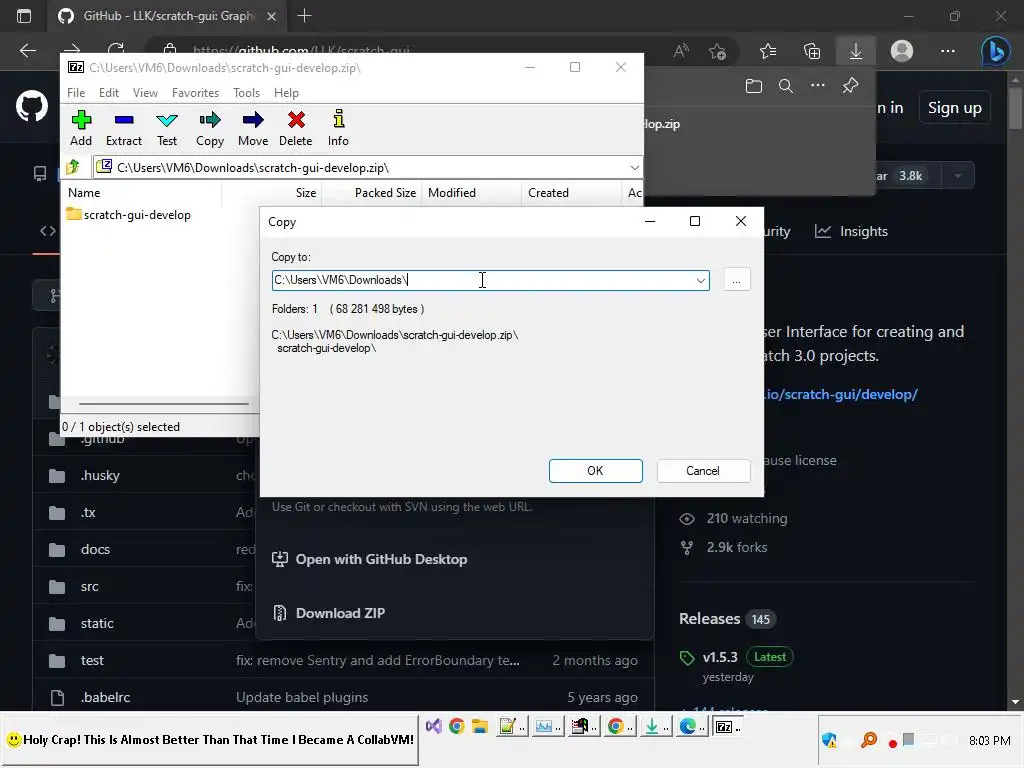This screenshot has height=768, width=1024.
Task: Click the Delete icon in 7-Zip toolbar
Action: click(296, 128)
